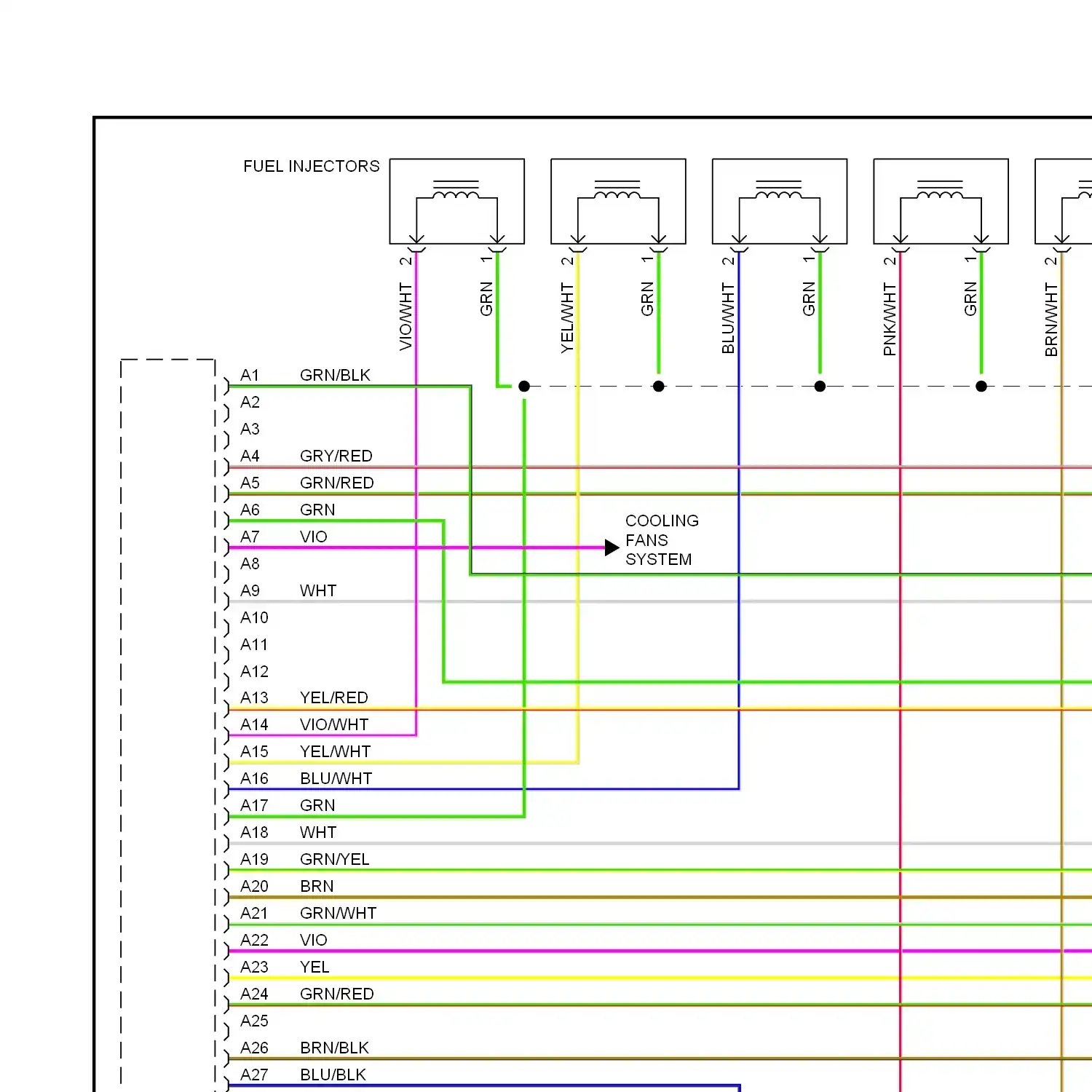The width and height of the screenshot is (1092, 1092).
Task: Click the GRN wire color on row A17
Action: click(x=317, y=806)
